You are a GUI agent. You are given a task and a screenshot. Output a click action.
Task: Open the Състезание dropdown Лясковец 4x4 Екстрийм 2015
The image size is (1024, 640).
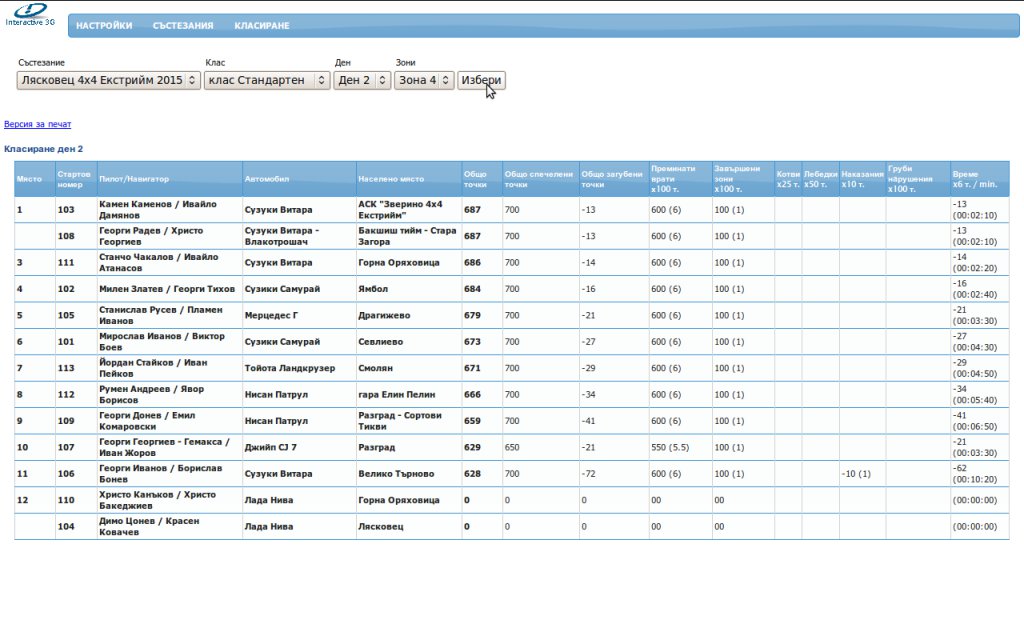[108, 80]
